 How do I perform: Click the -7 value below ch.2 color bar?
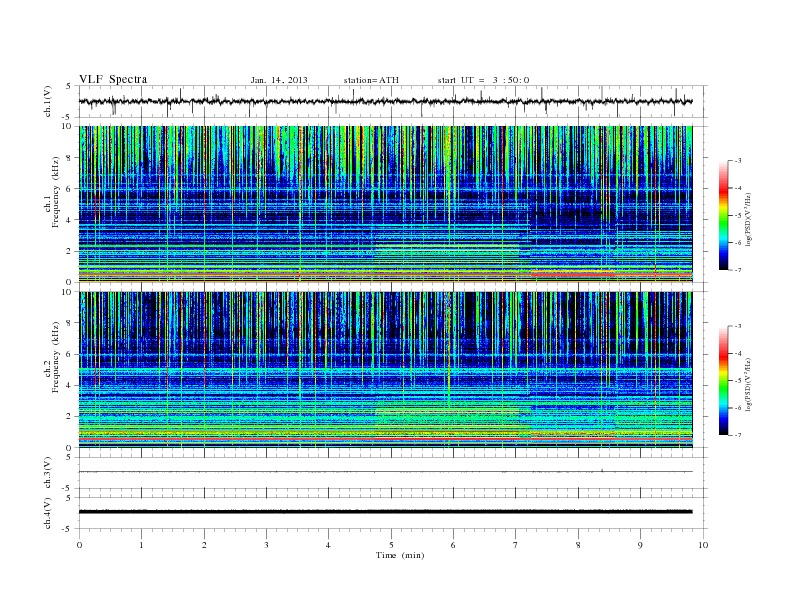(x=738, y=435)
